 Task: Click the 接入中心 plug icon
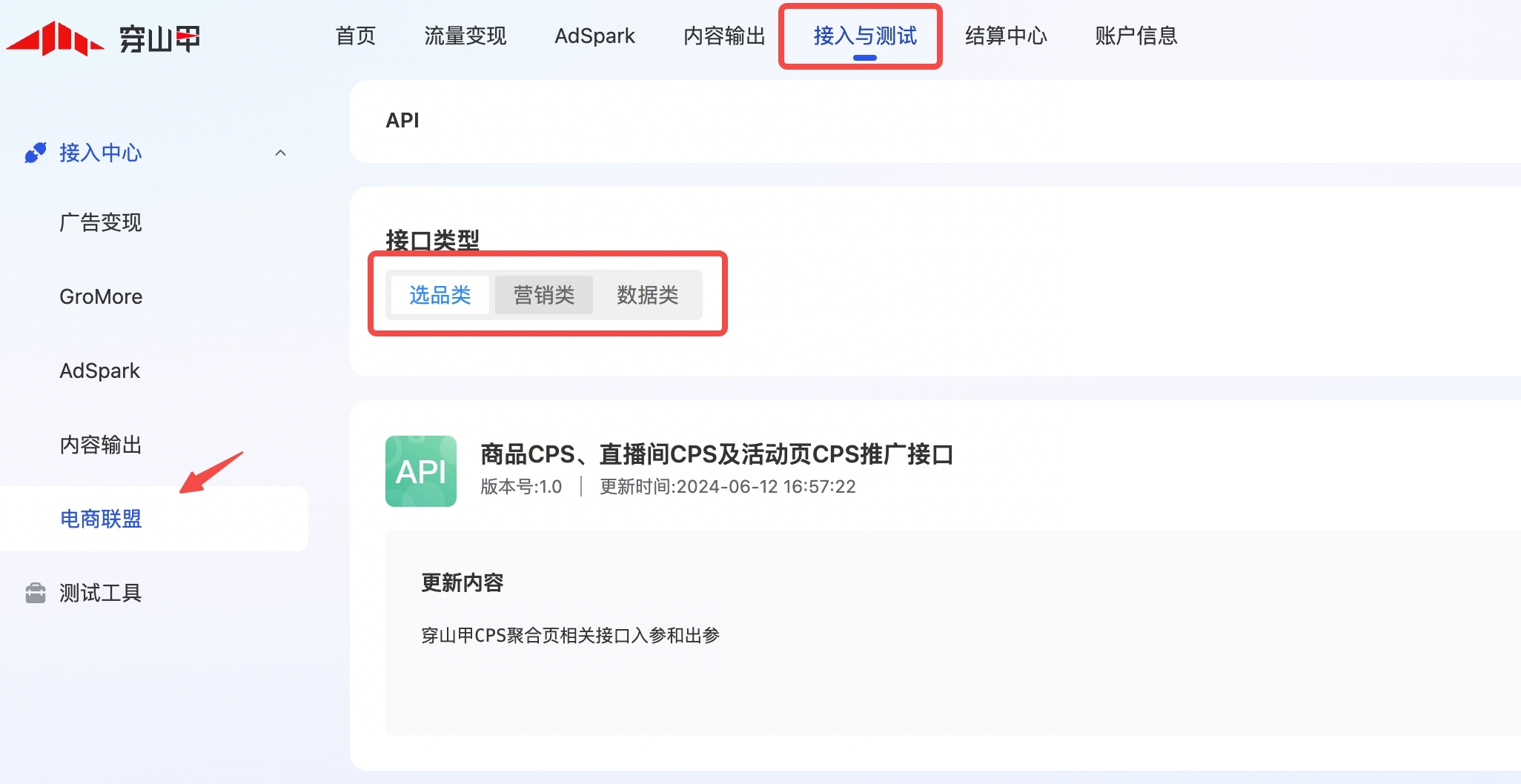coord(35,153)
